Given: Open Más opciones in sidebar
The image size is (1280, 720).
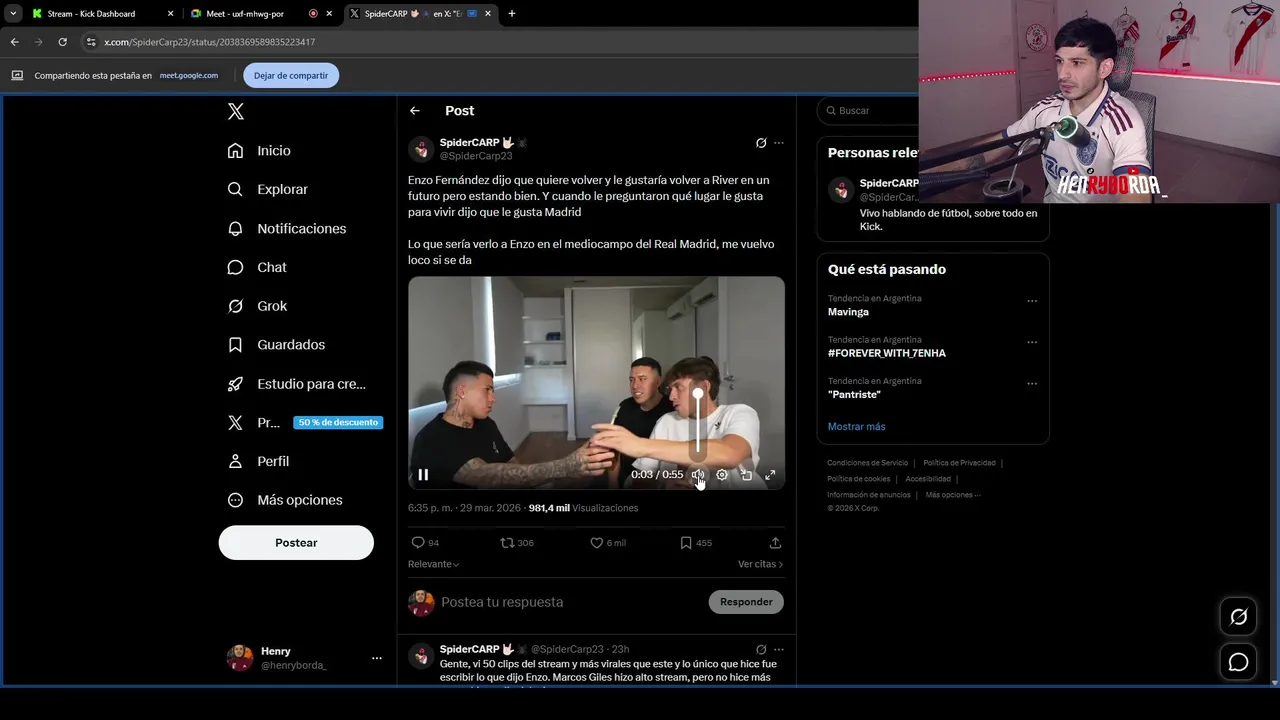Looking at the screenshot, I should tap(284, 500).
